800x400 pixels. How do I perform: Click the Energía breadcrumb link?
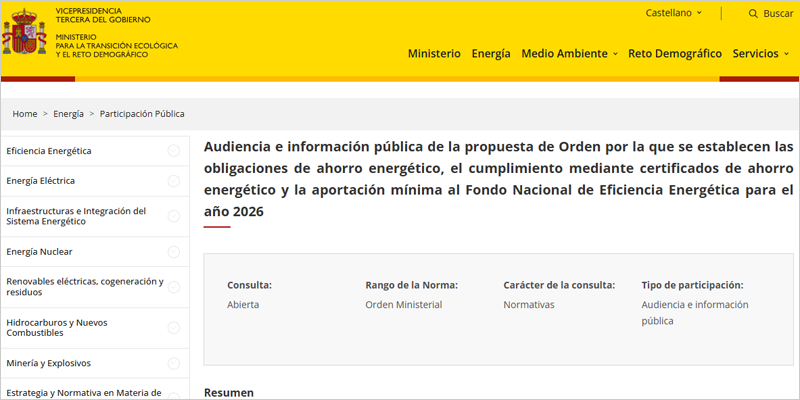[69, 114]
